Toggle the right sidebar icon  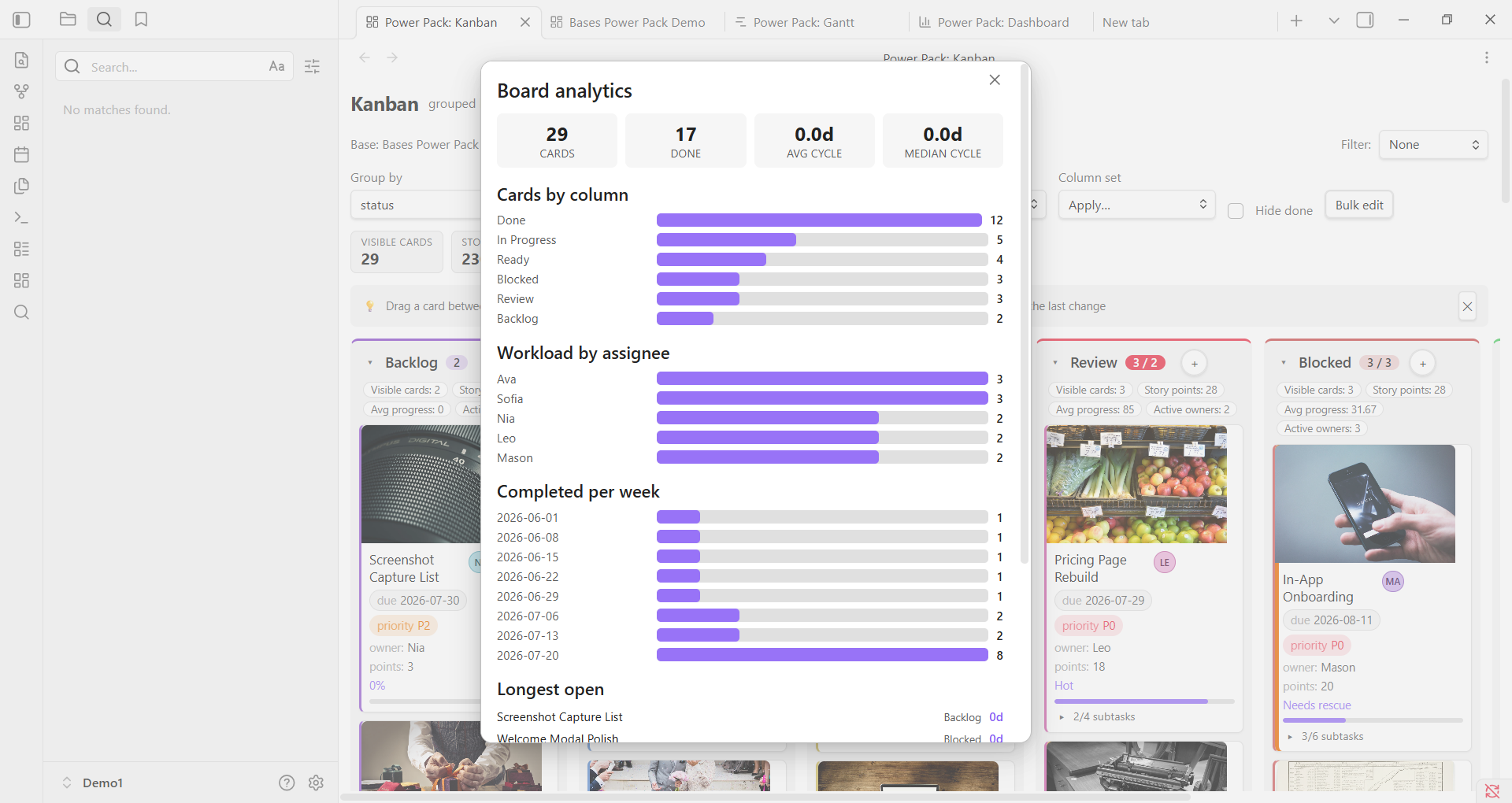1366,20
